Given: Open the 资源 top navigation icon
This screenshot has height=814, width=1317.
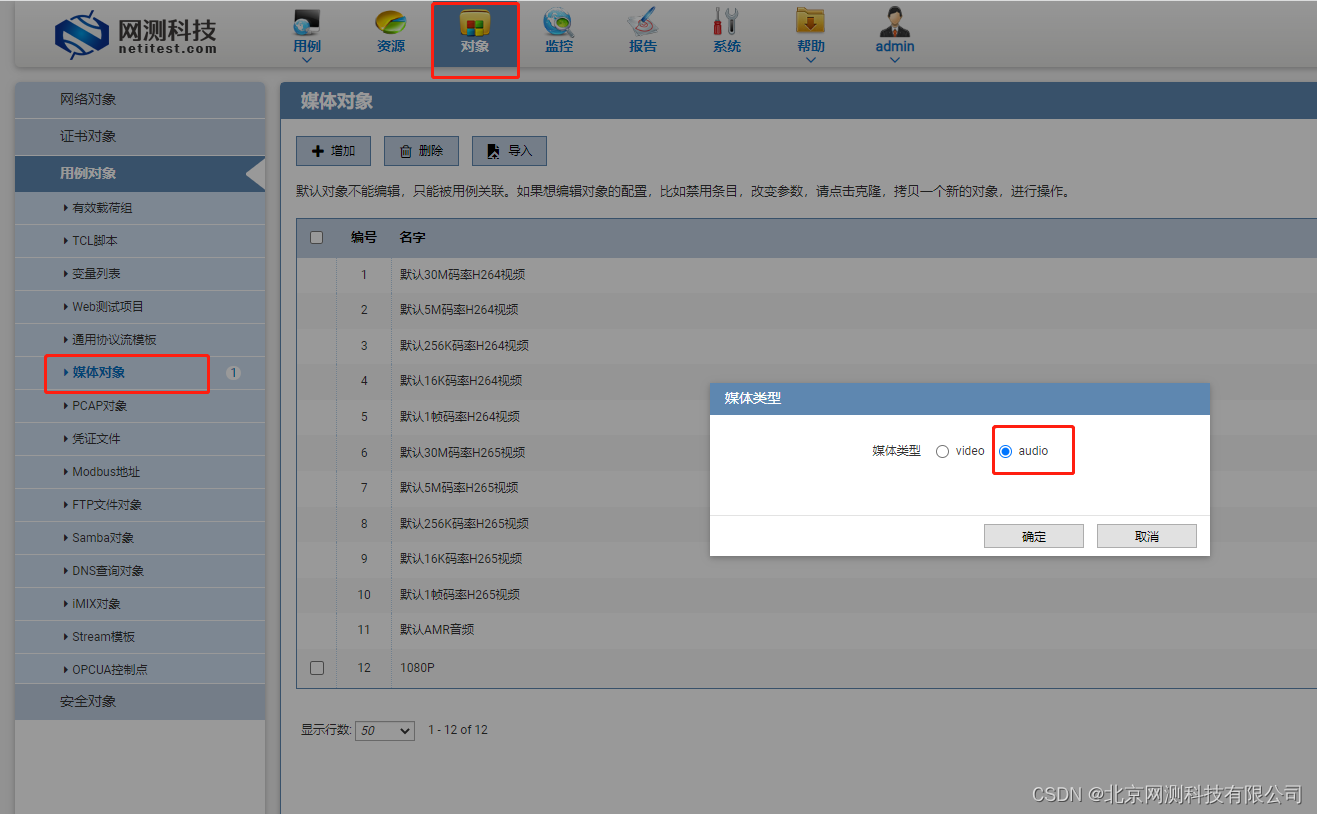Looking at the screenshot, I should point(391,31).
